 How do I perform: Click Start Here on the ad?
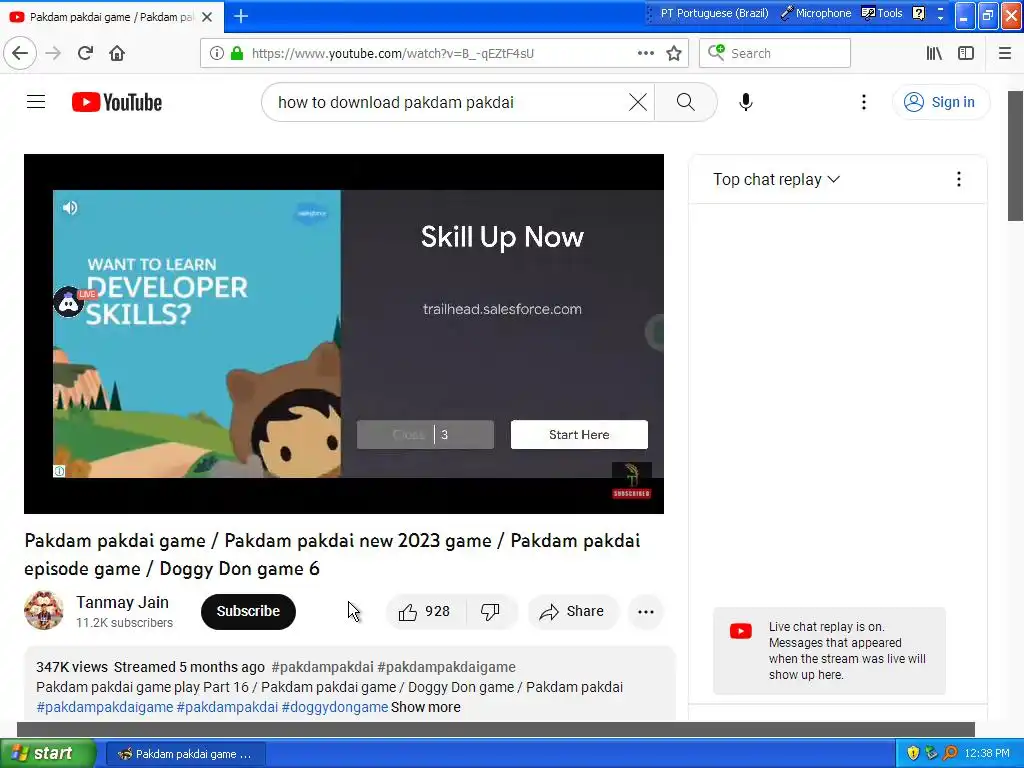point(579,434)
